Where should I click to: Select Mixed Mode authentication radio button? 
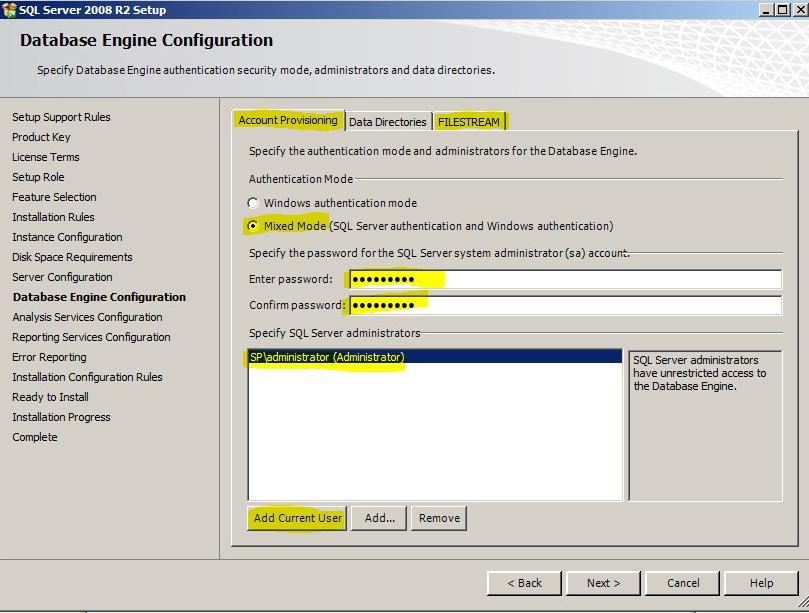pos(252,225)
